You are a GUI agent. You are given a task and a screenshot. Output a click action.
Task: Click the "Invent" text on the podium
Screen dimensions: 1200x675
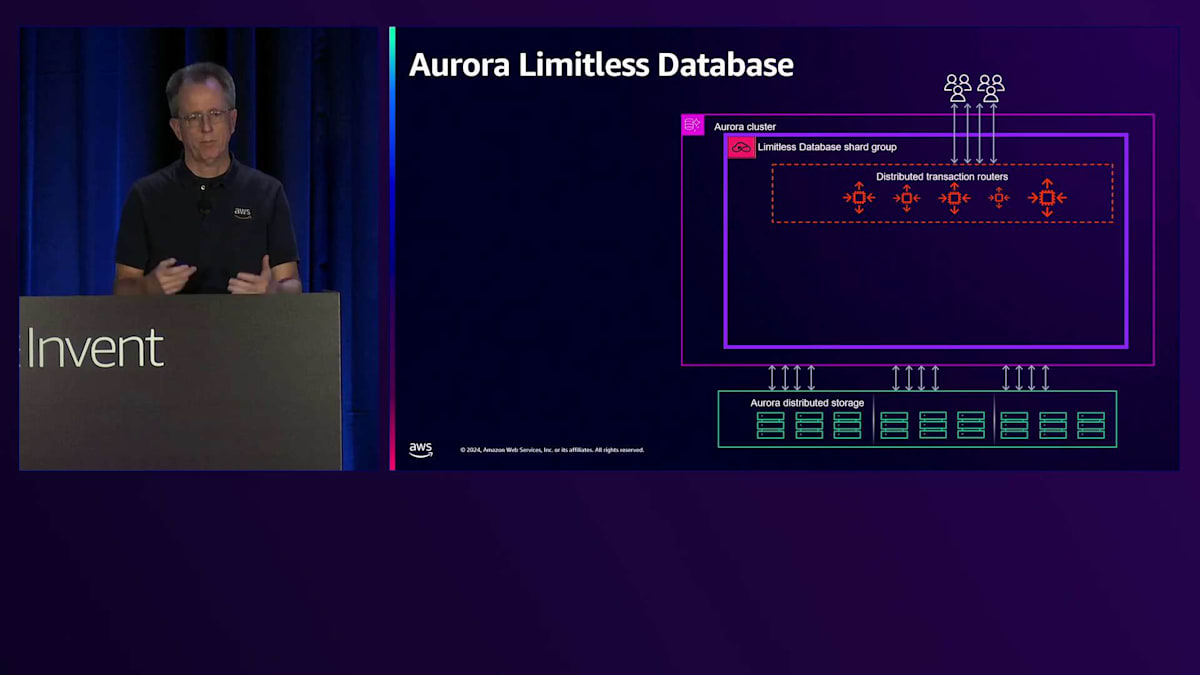pyautogui.click(x=96, y=348)
